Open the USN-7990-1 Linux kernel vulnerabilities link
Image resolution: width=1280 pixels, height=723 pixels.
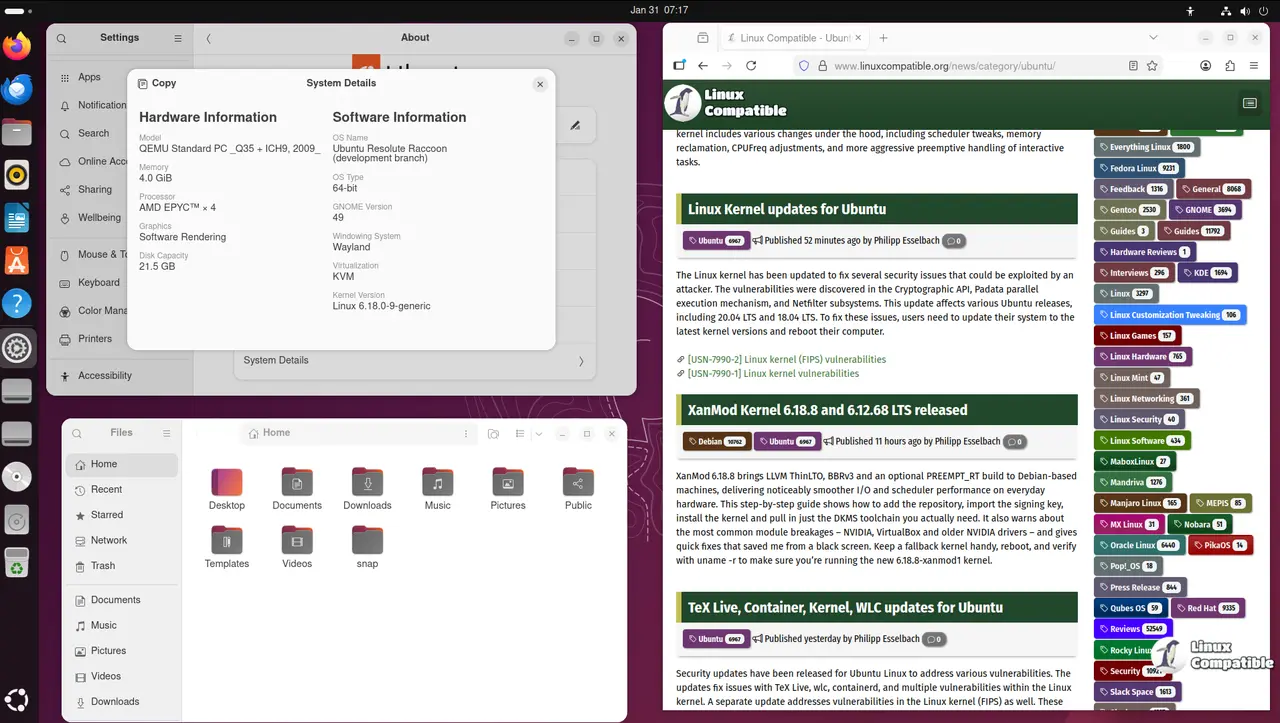(x=773, y=374)
